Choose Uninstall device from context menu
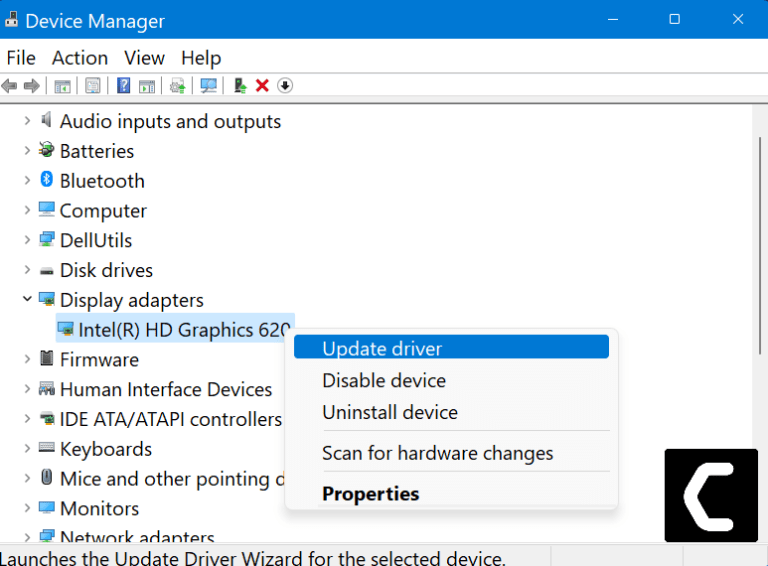 pyautogui.click(x=389, y=412)
